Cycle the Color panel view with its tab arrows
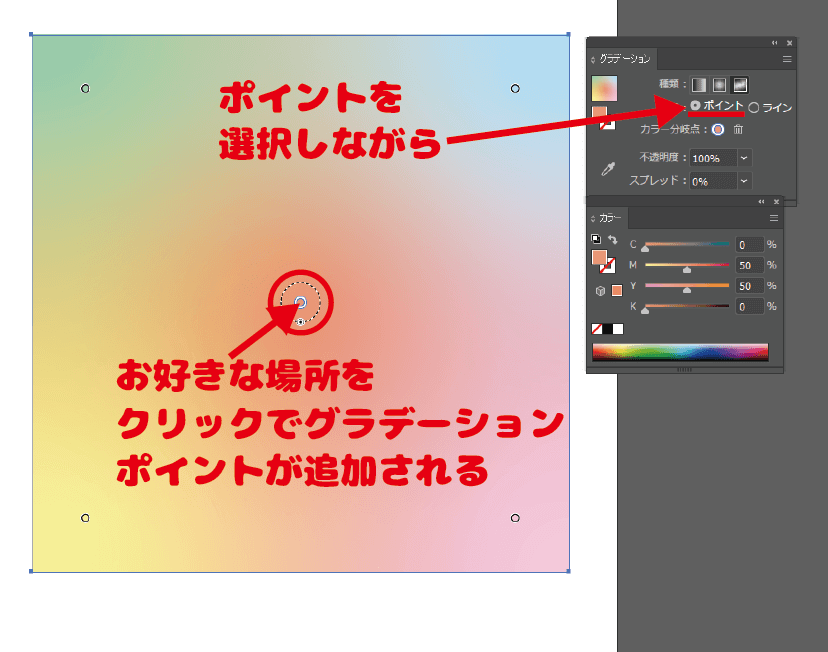Viewport: 828px width, 652px height. pos(593,218)
